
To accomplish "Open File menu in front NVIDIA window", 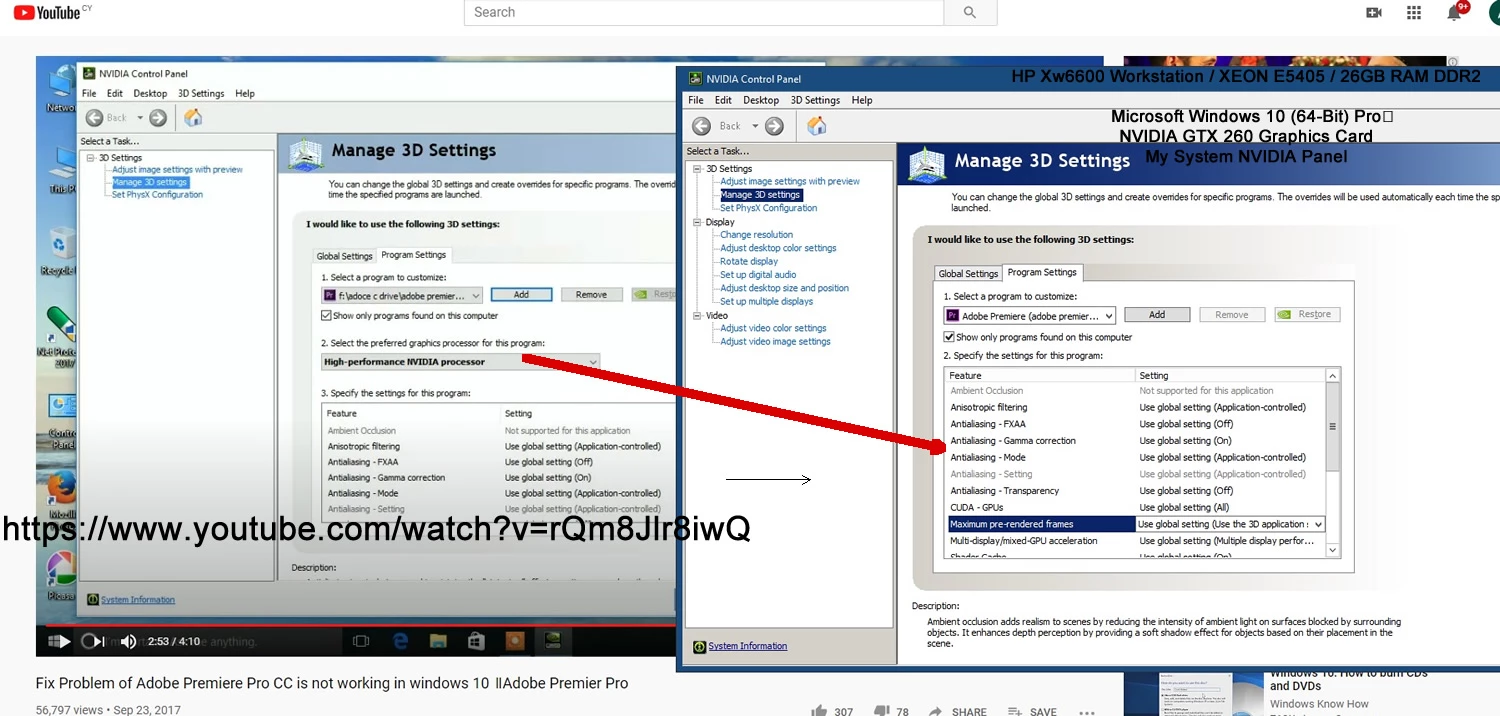I will pos(696,100).
